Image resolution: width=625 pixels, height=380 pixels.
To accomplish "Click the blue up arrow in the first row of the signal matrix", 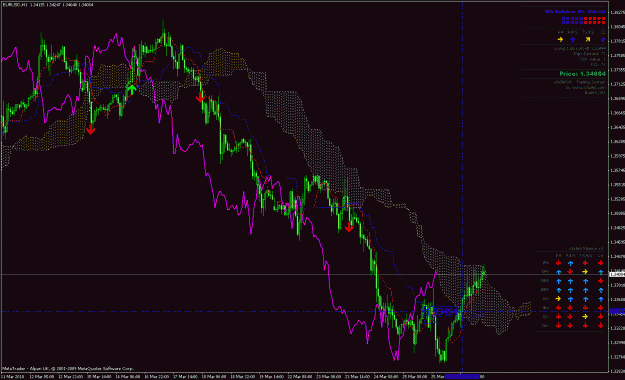I will tap(570, 263).
